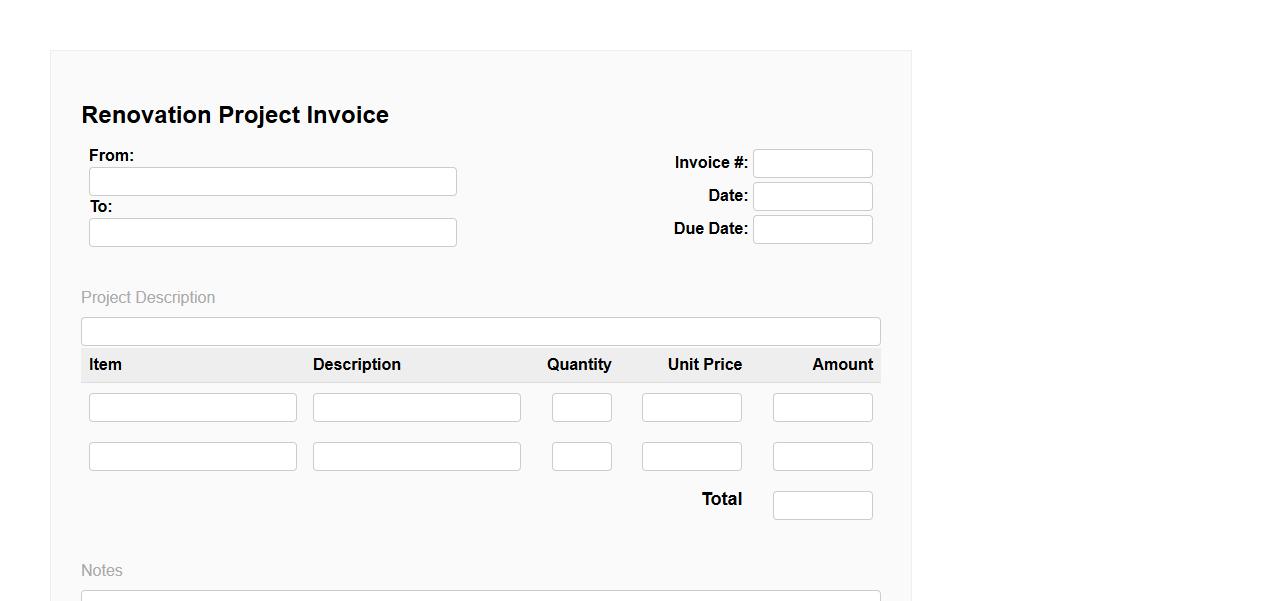Image resolution: width=1278 pixels, height=601 pixels.
Task: Select first row Unit Price field
Action: tap(692, 408)
